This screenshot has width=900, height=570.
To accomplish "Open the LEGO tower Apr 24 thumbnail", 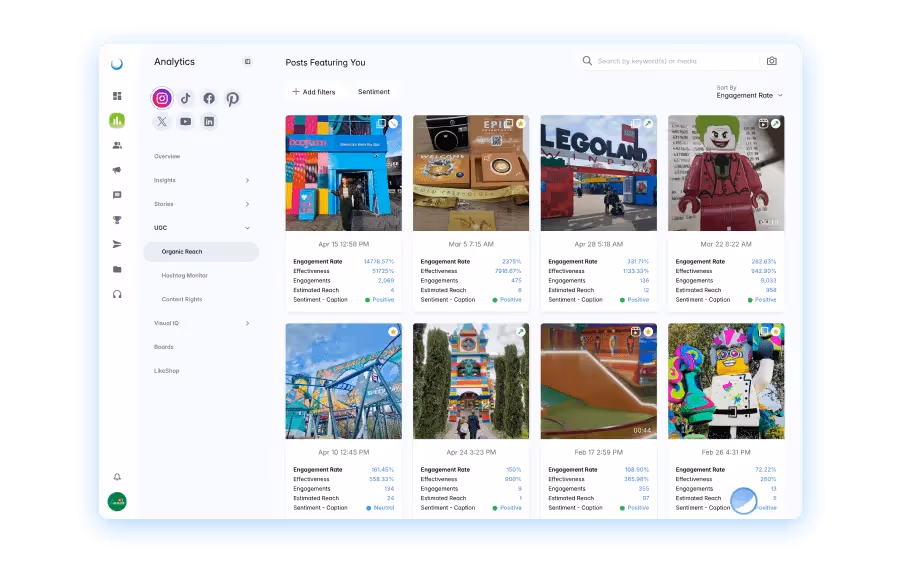I will tap(471, 381).
